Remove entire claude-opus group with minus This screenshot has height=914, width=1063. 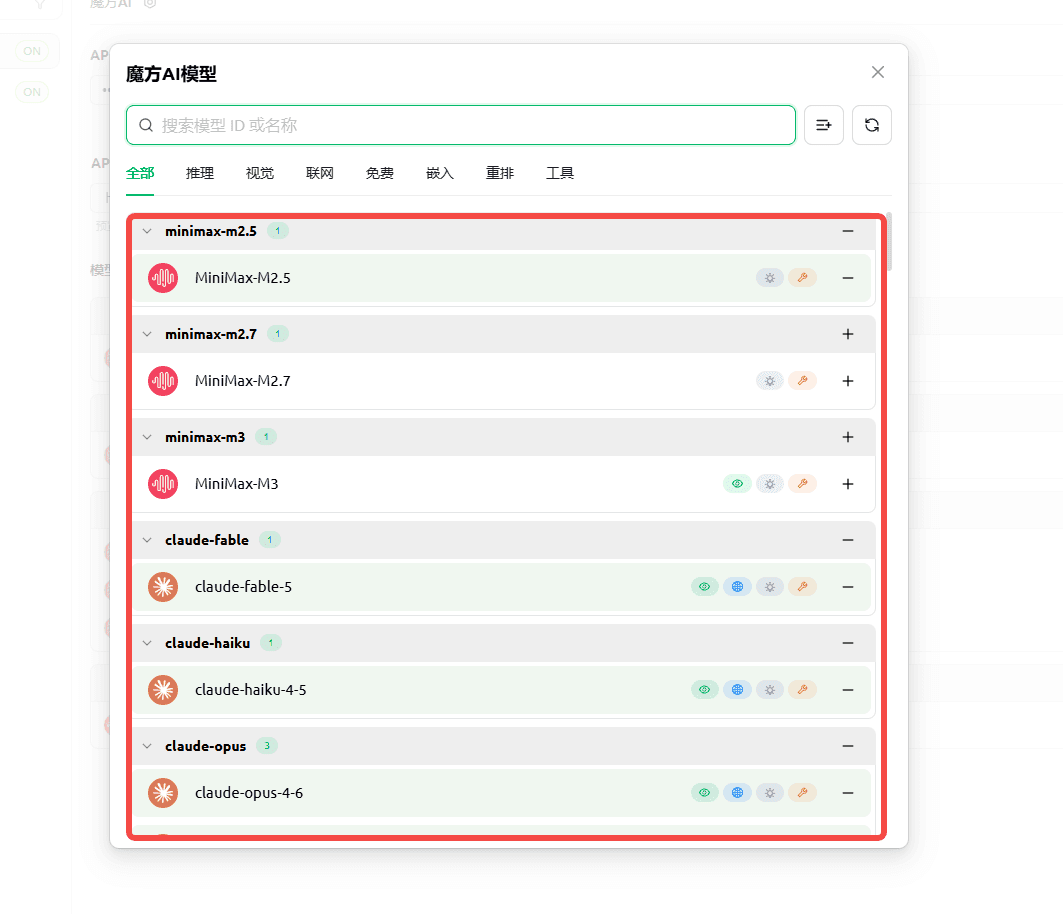click(848, 747)
